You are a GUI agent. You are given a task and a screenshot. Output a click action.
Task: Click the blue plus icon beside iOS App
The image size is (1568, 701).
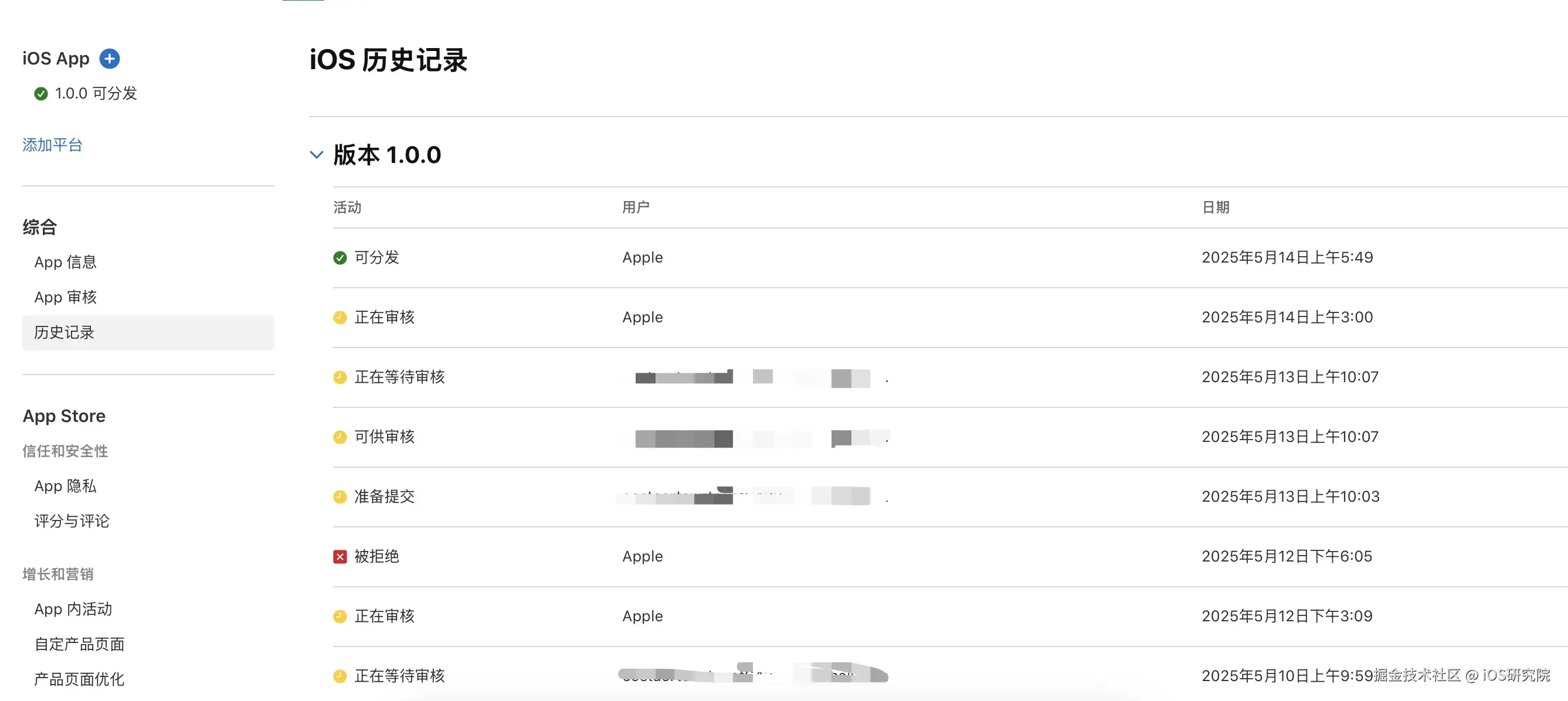click(110, 59)
